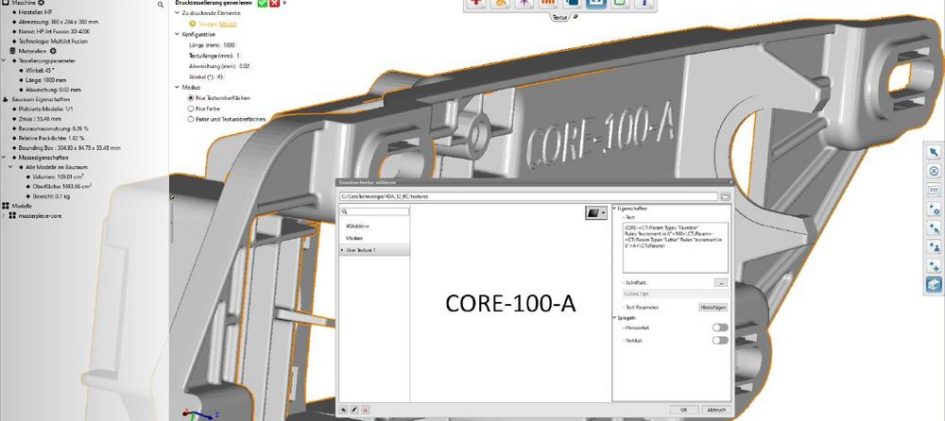Click the OK button in texture dialog

pyautogui.click(x=683, y=409)
